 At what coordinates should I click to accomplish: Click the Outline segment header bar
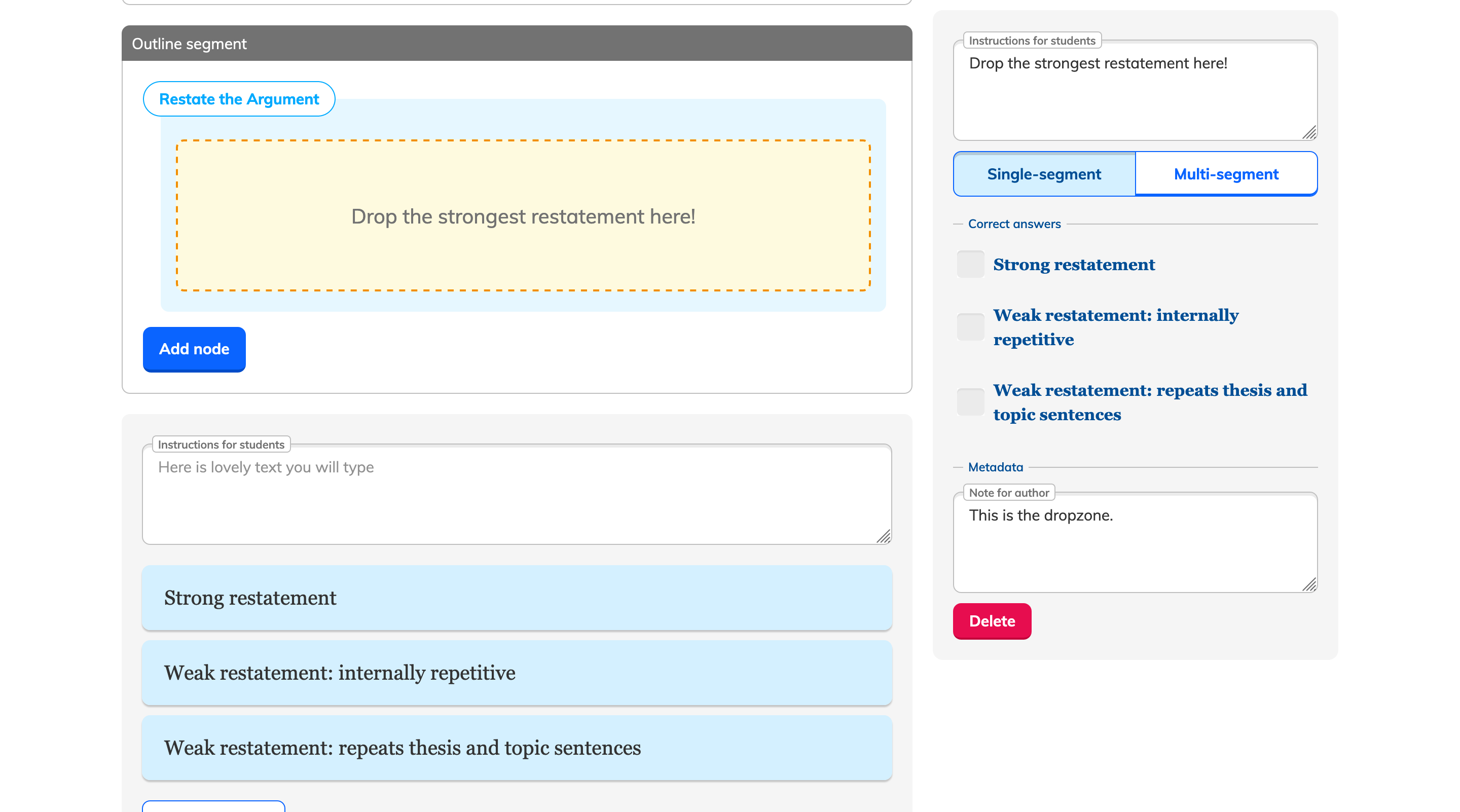point(517,44)
